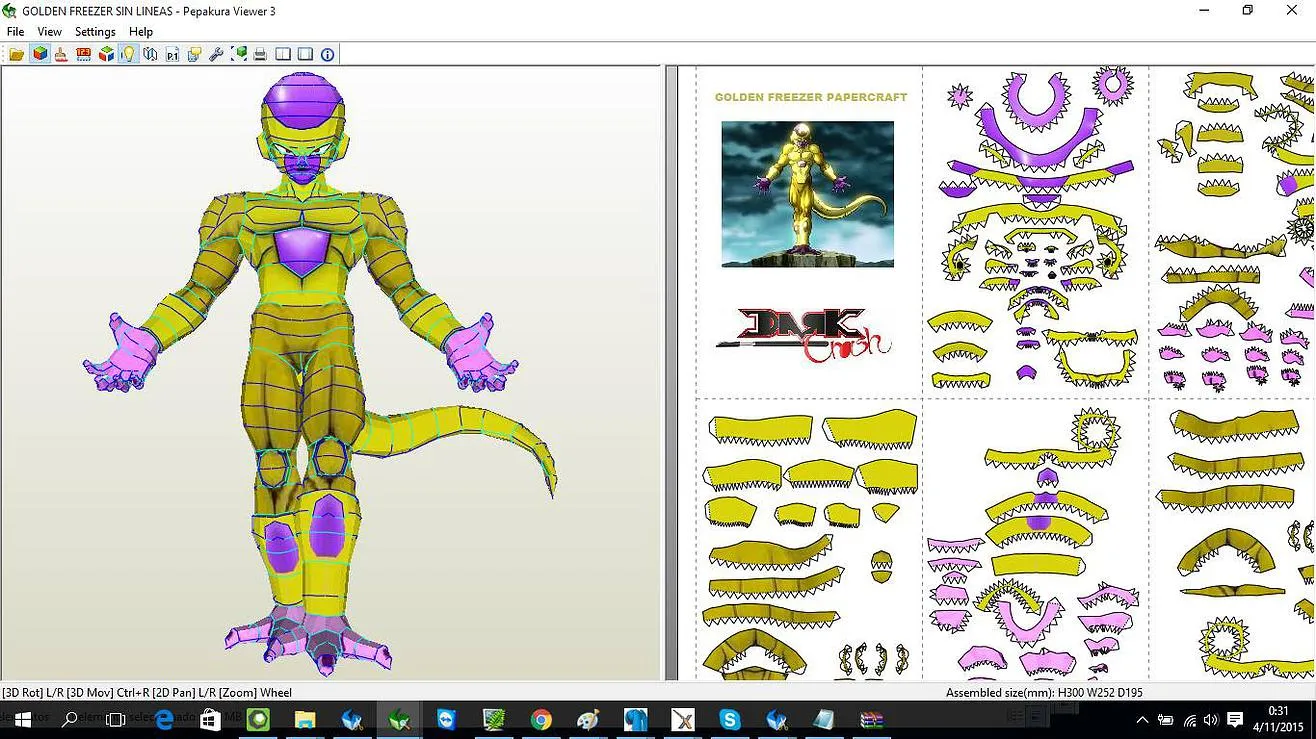
Task: Select the single-pane window layout icon
Action: [305, 54]
